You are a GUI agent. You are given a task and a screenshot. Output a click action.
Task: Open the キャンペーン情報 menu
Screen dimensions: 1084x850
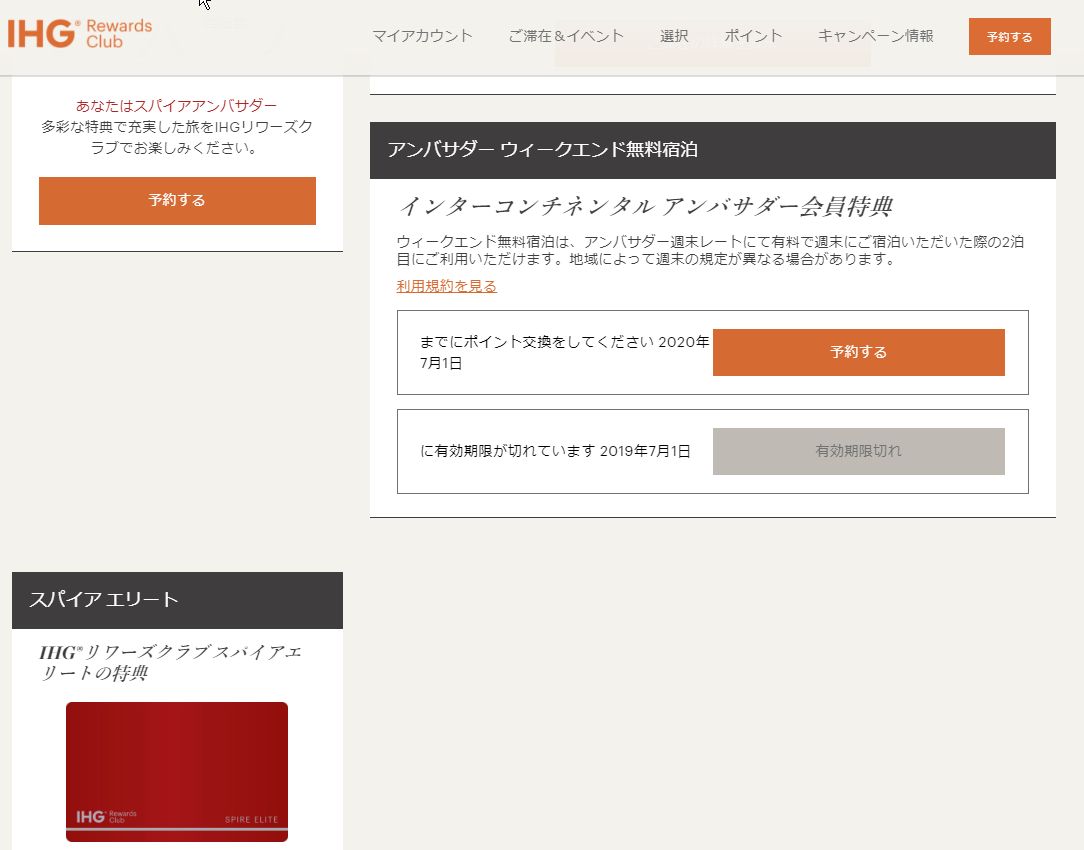875,36
